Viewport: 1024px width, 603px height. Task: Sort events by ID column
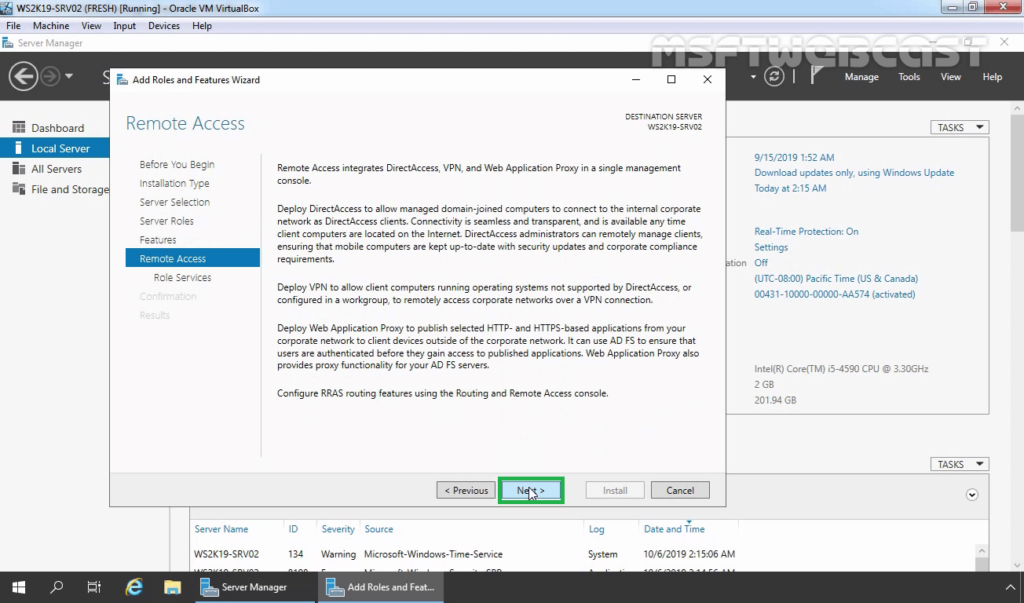click(293, 529)
